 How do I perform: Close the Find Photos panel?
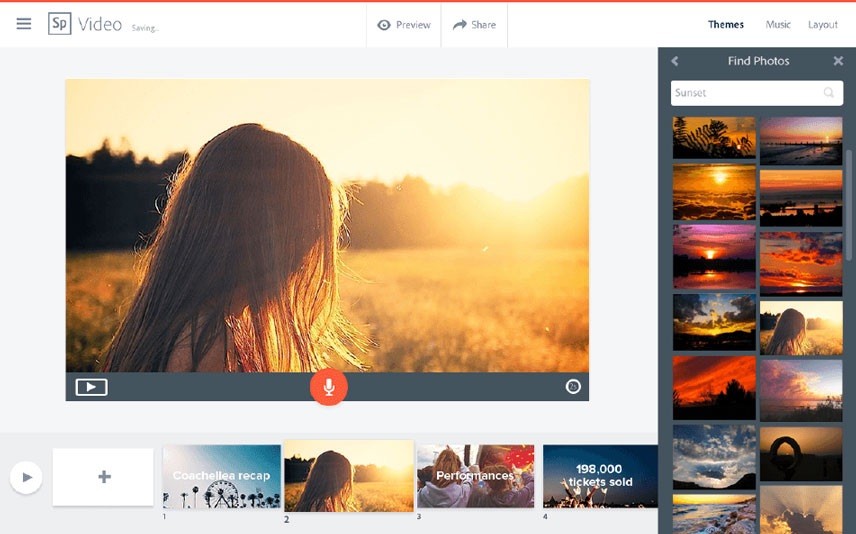[838, 61]
